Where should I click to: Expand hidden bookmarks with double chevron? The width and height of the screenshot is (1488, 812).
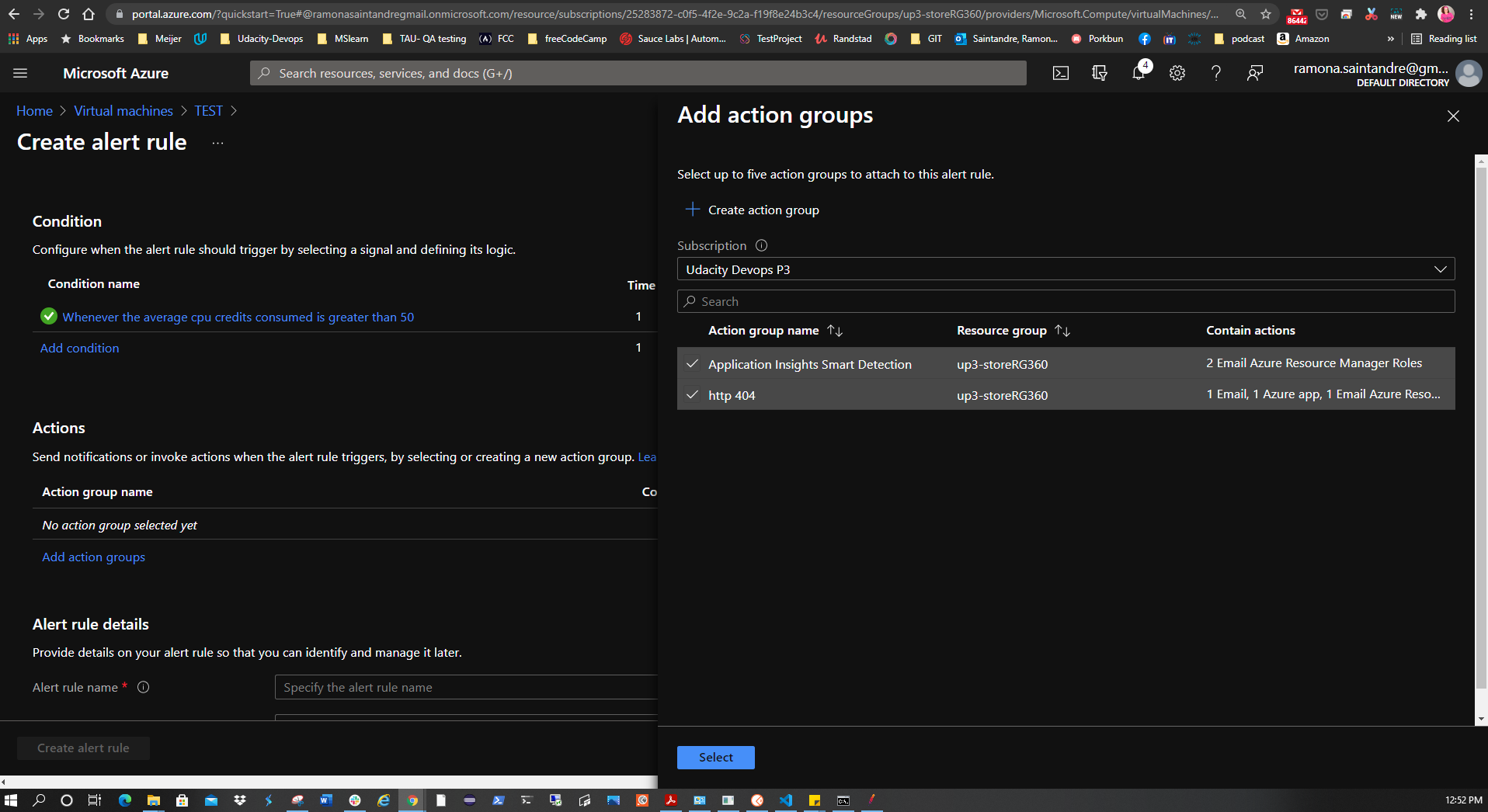coord(1390,39)
